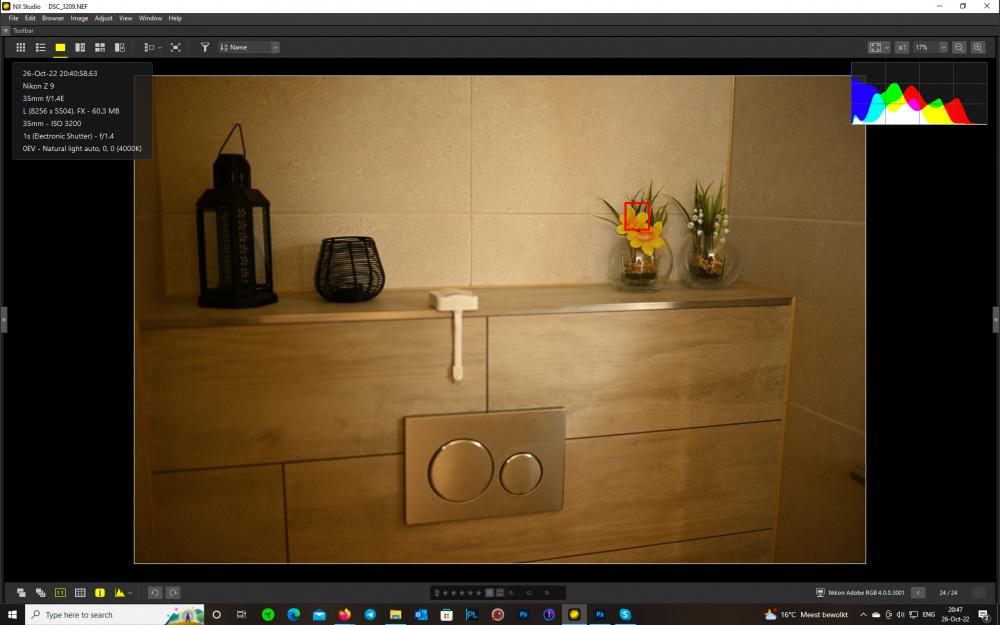Toggle the focus point display

tap(60, 592)
